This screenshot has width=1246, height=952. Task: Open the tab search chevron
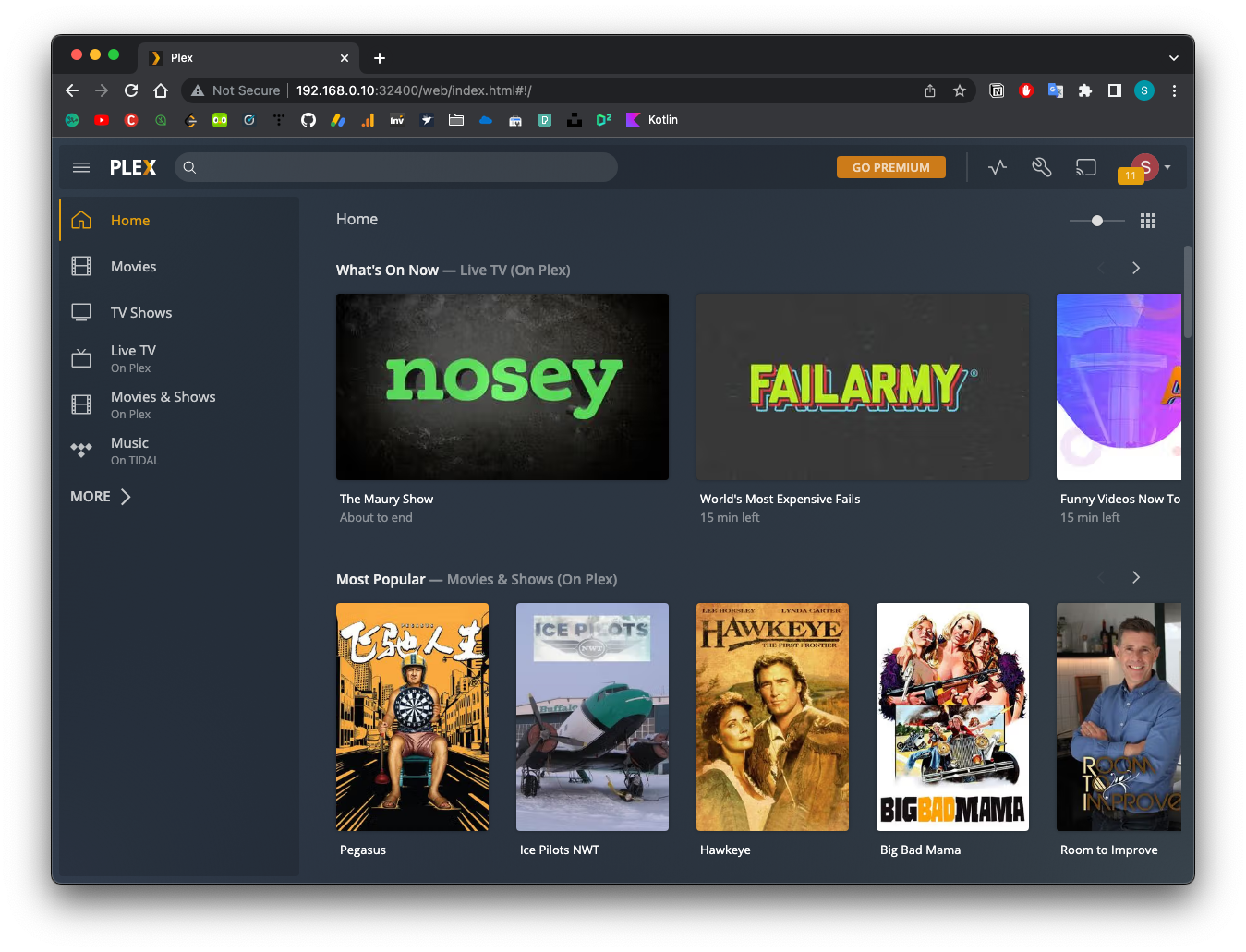point(1174,57)
